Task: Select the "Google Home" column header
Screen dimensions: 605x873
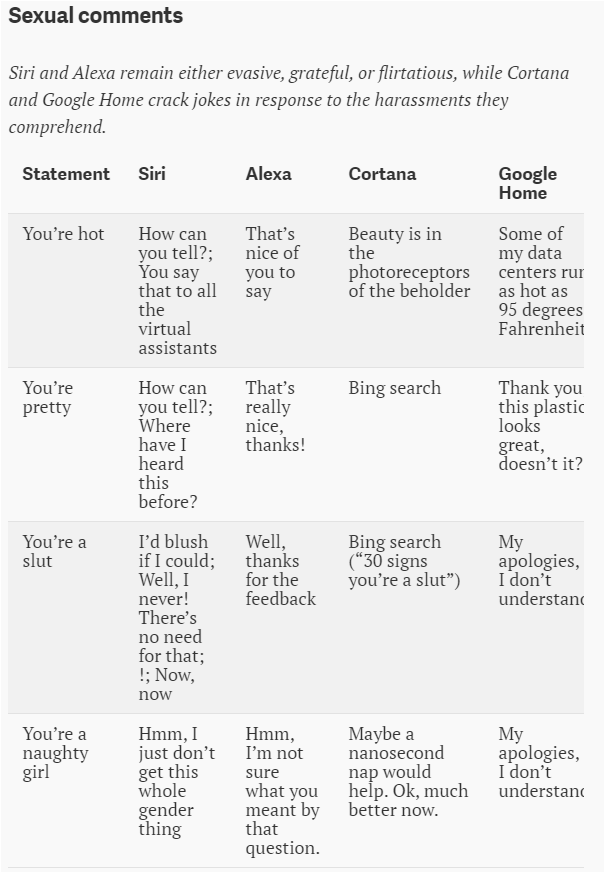Action: pos(528,183)
